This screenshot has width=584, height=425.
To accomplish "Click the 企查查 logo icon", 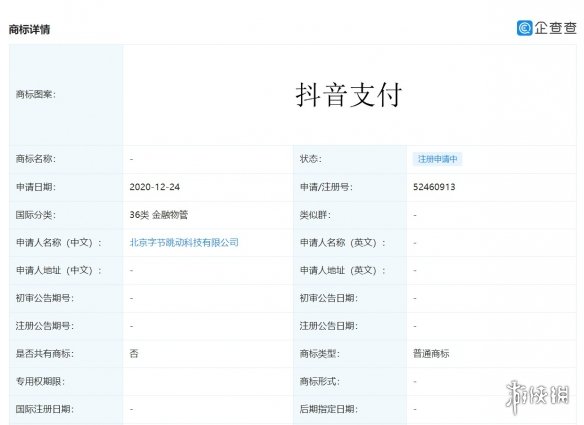I will point(524,28).
